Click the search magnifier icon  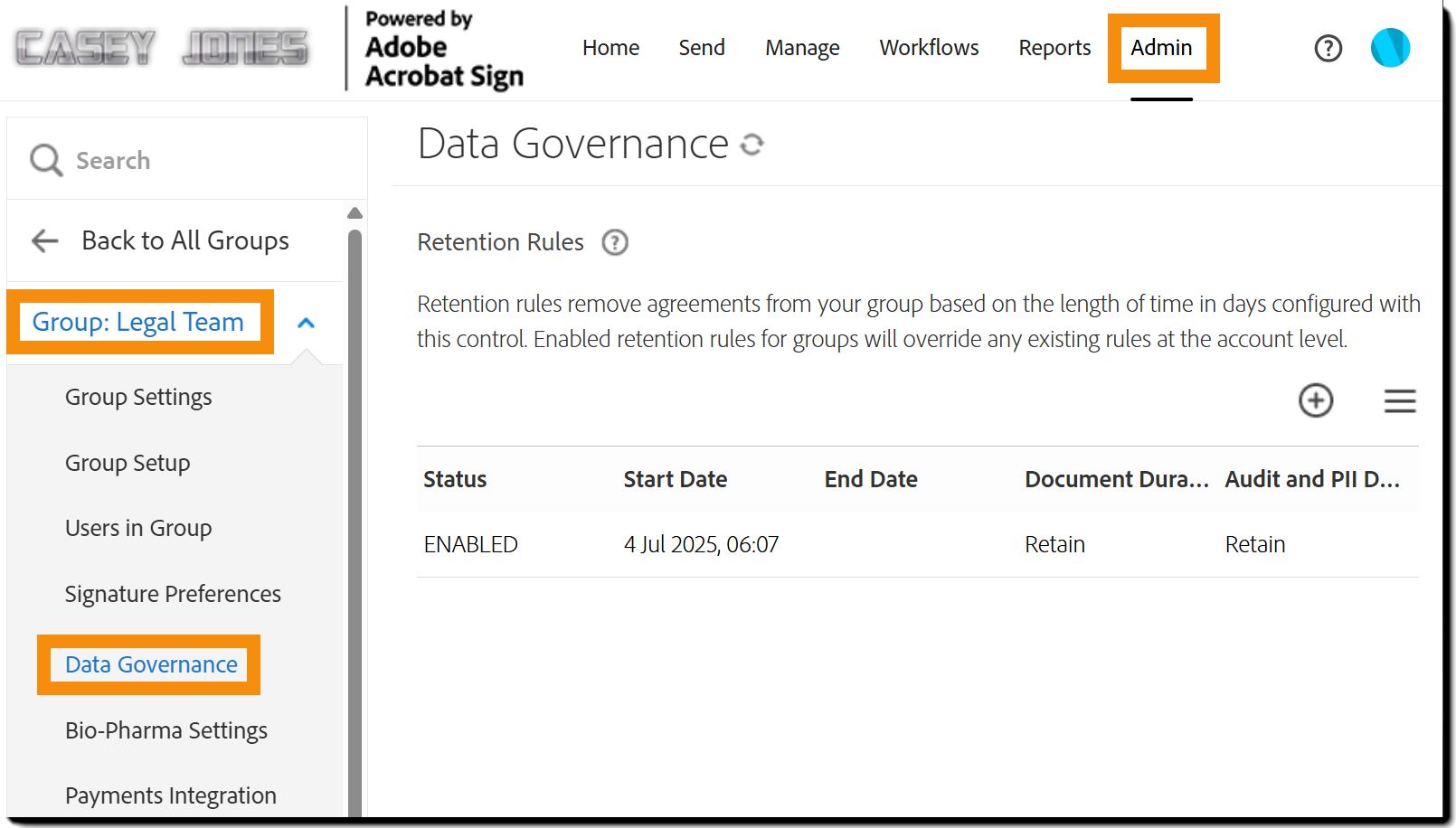[45, 161]
